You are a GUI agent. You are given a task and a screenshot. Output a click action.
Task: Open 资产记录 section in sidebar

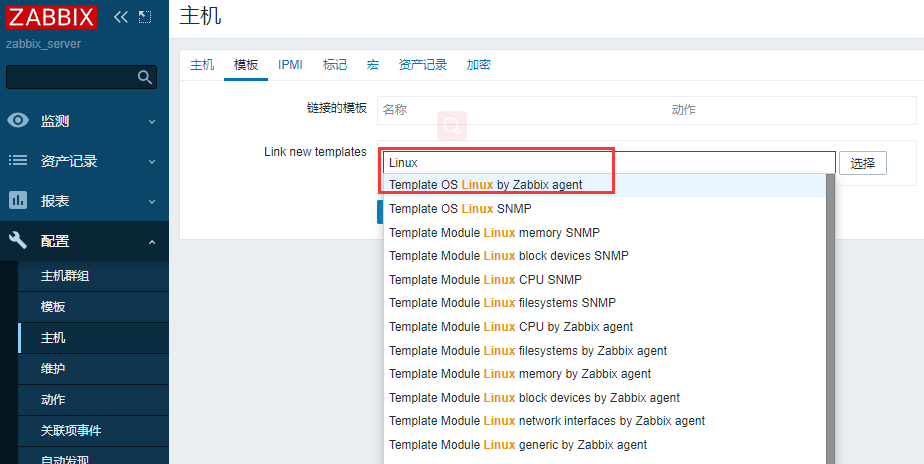tap(84, 161)
